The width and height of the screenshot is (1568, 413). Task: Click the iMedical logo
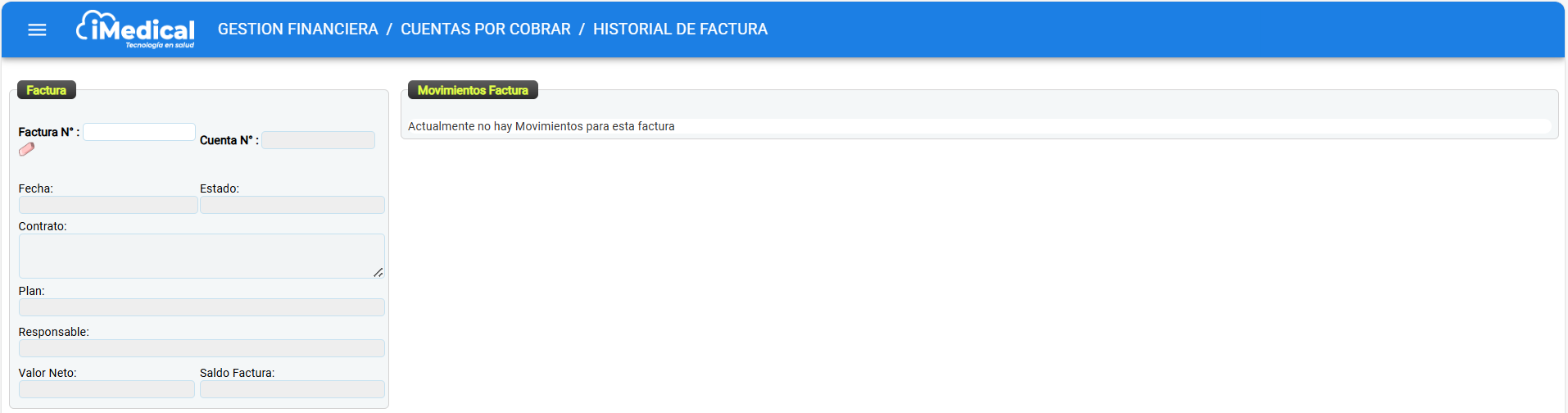point(135,29)
